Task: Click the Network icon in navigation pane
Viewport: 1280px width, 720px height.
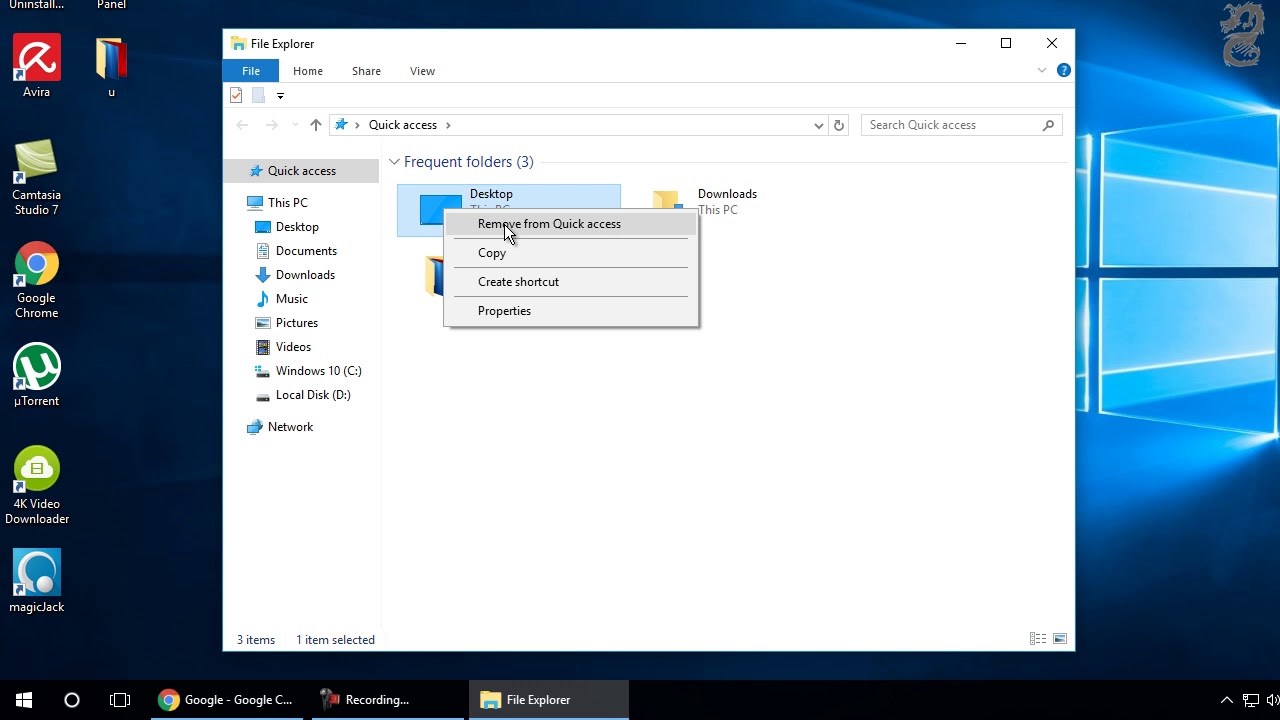Action: pos(255,427)
